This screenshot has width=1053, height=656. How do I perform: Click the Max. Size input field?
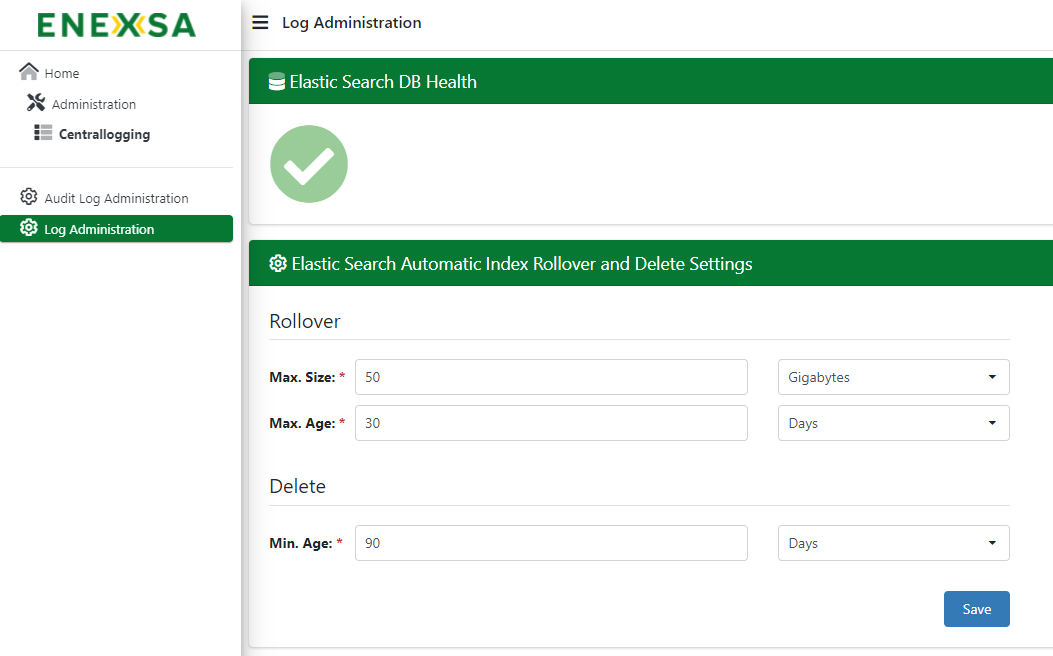coord(551,377)
